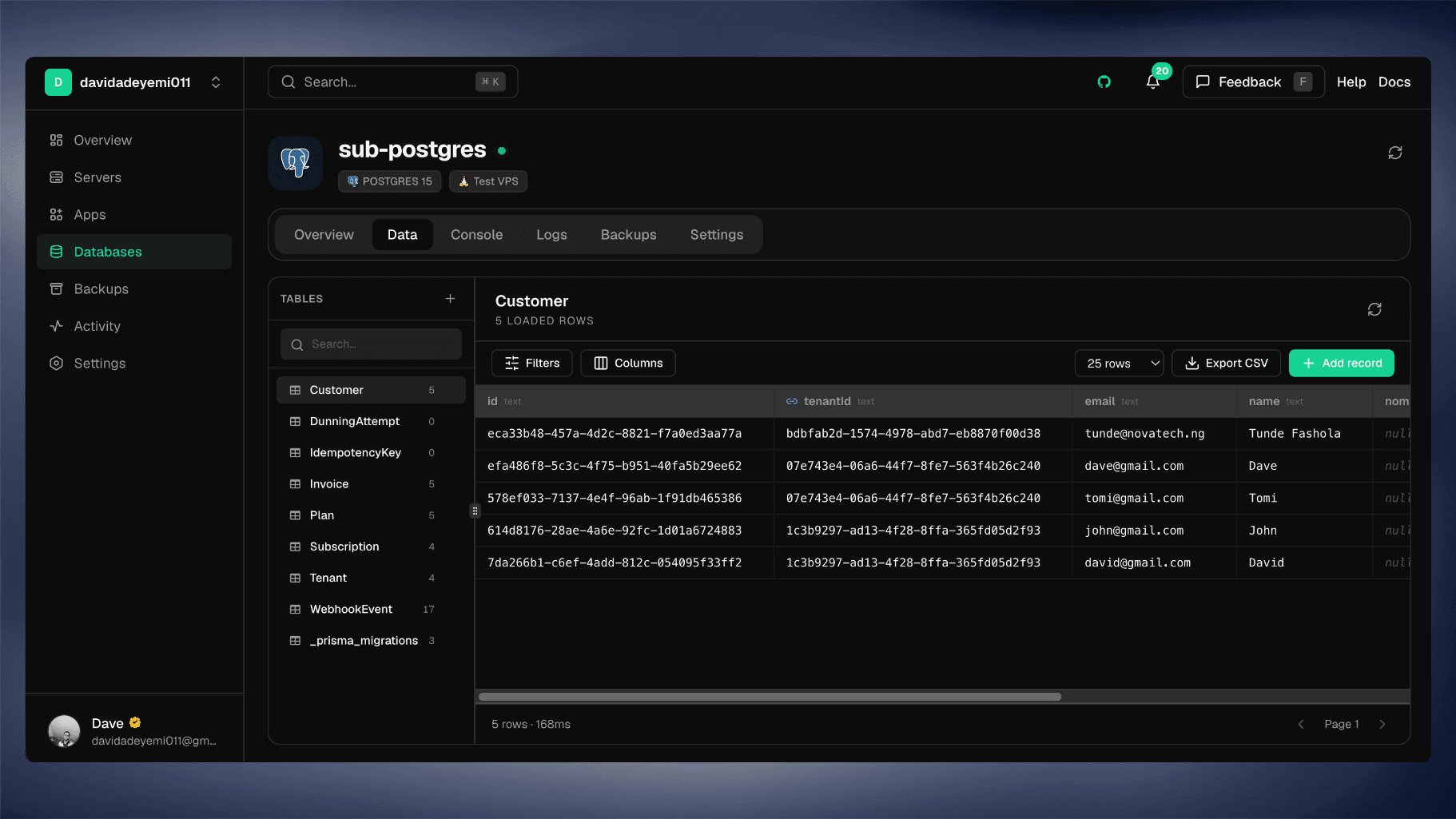Switch to the Console tab

tap(476, 234)
